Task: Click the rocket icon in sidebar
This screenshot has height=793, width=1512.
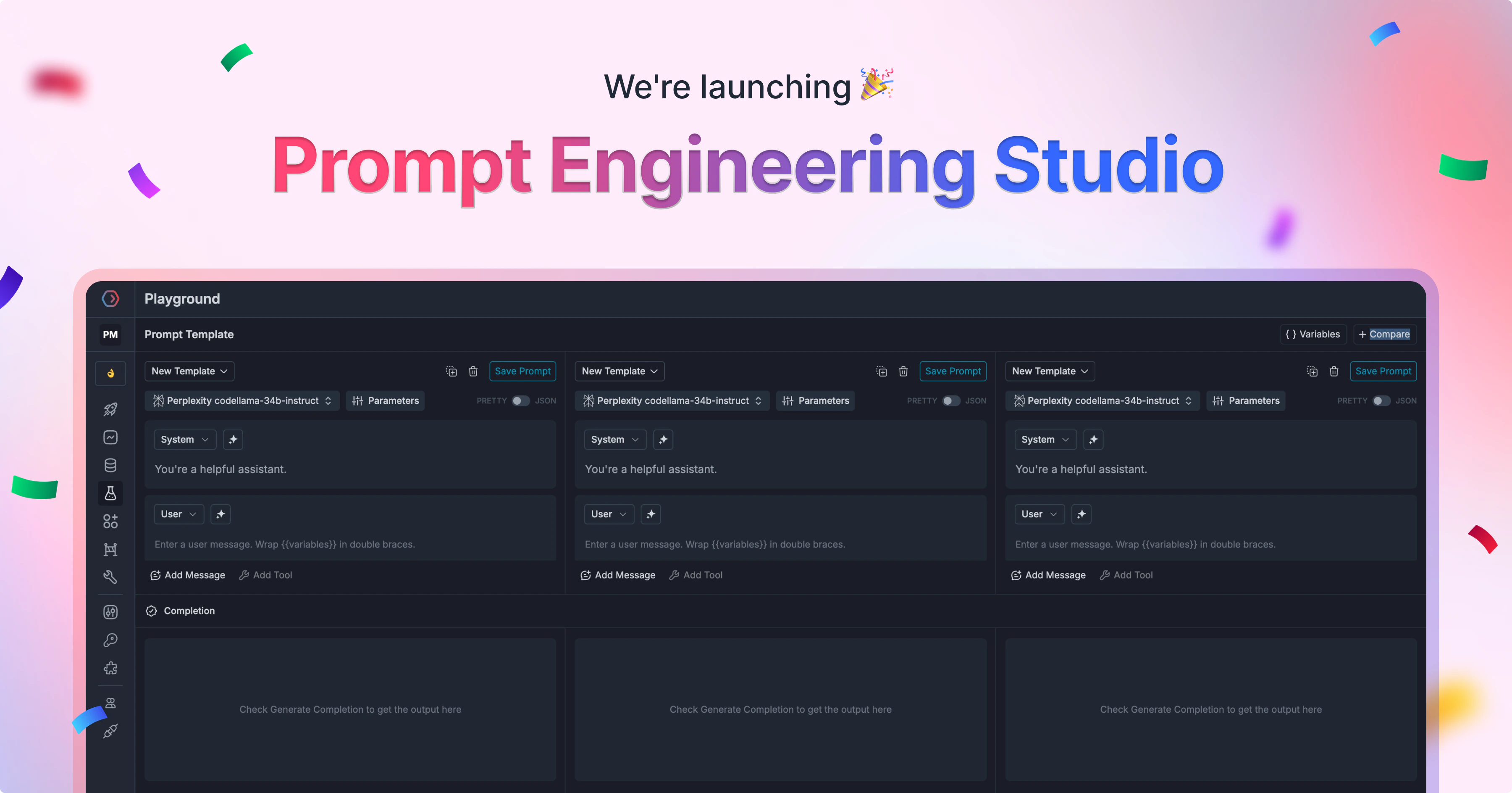Action: (110, 409)
